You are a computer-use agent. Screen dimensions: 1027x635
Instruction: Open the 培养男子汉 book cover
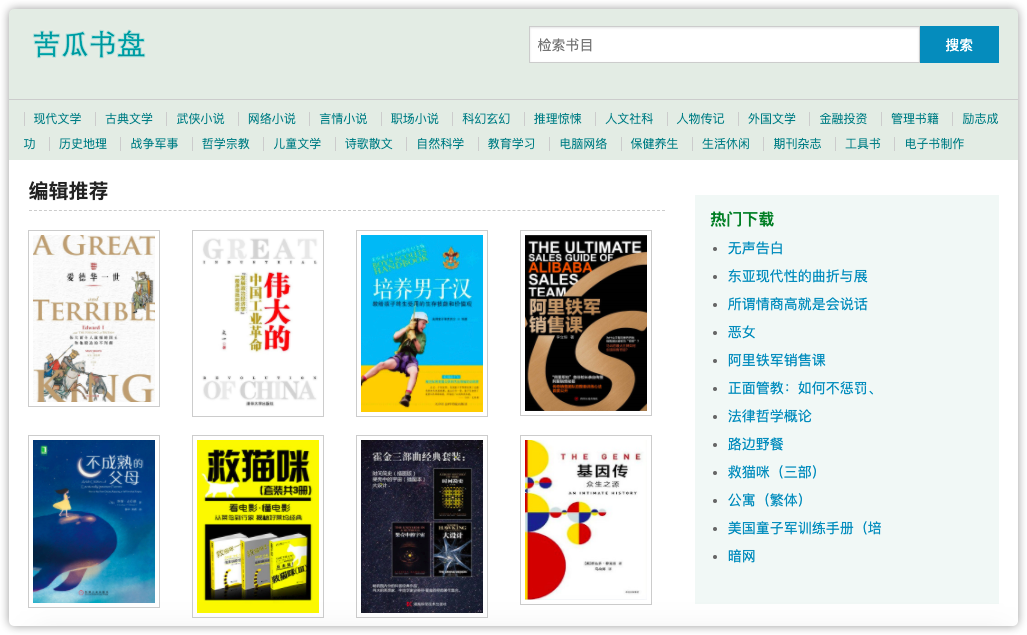[422, 323]
